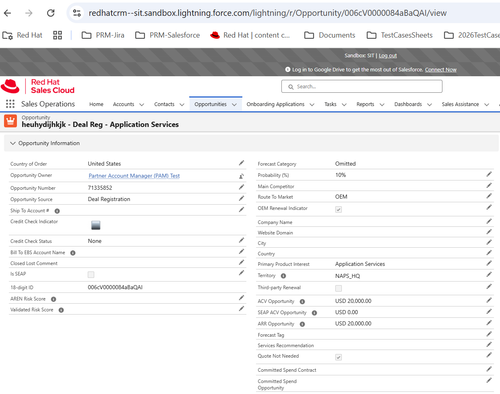Edit ACV Opportunity pencil icon

(x=489, y=300)
